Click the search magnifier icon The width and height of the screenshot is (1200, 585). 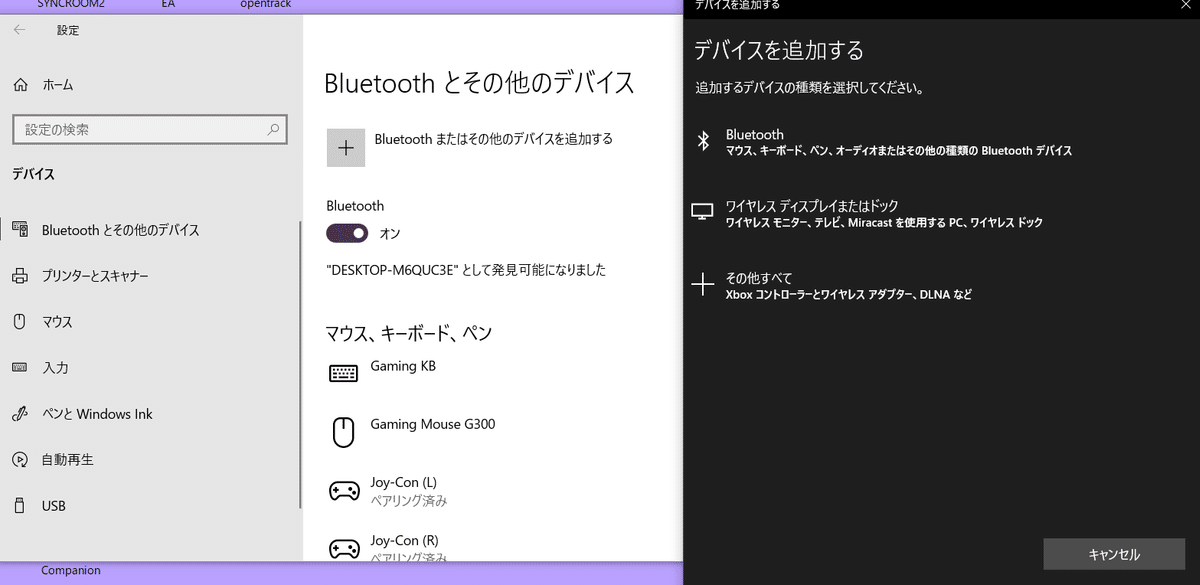coord(273,129)
